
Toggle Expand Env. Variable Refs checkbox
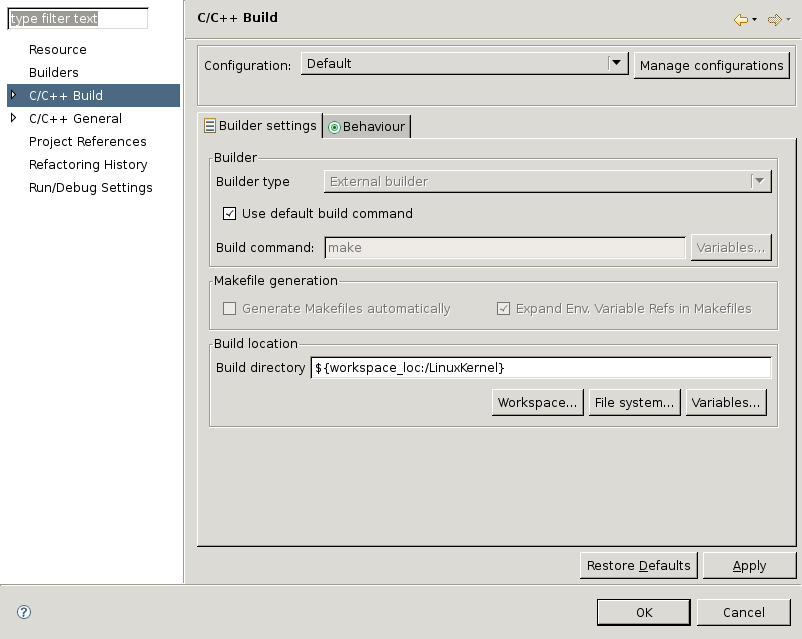pyautogui.click(x=503, y=309)
